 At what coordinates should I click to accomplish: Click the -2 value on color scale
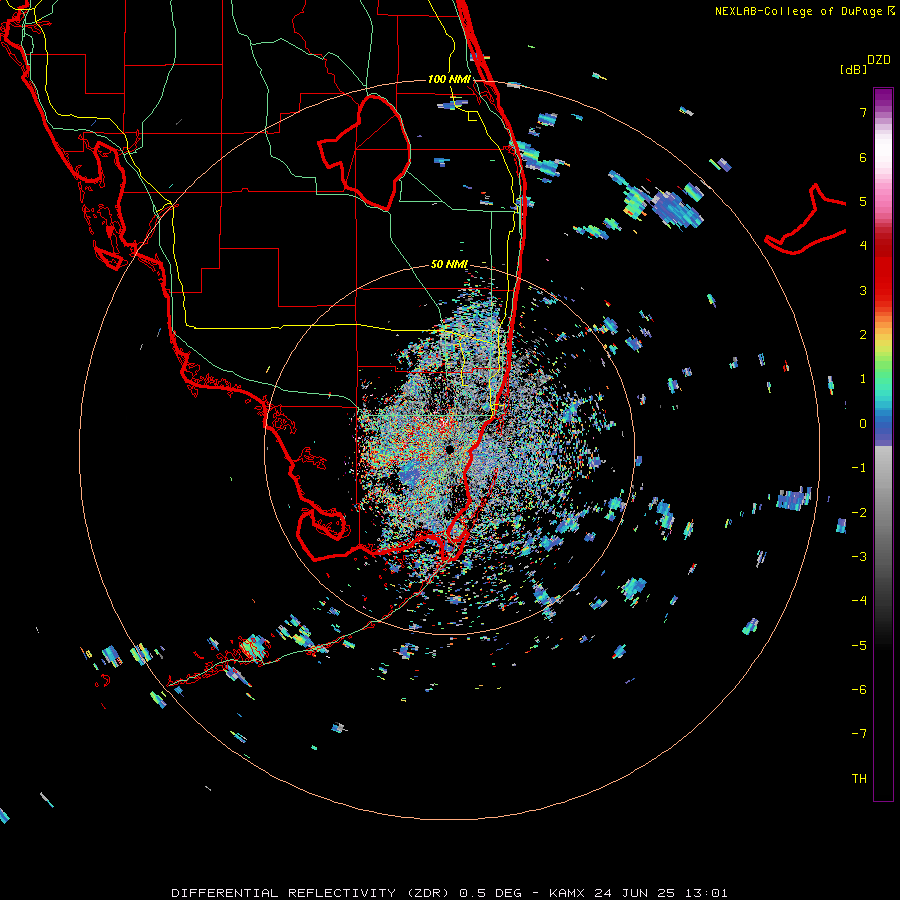point(859,512)
